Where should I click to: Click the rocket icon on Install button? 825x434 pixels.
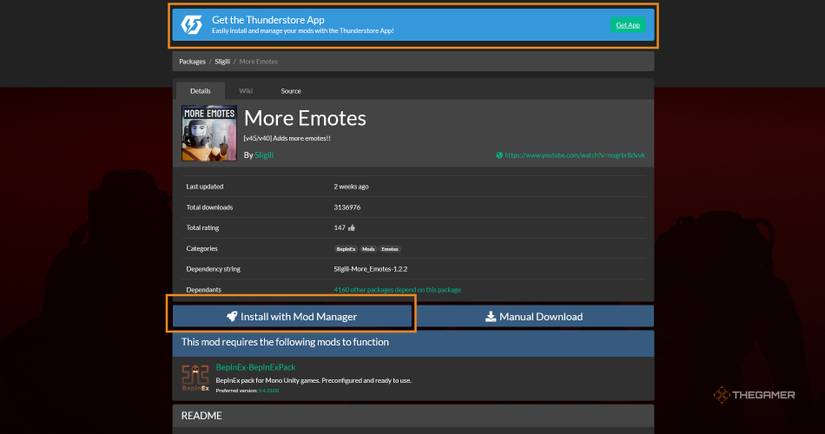[x=232, y=316]
